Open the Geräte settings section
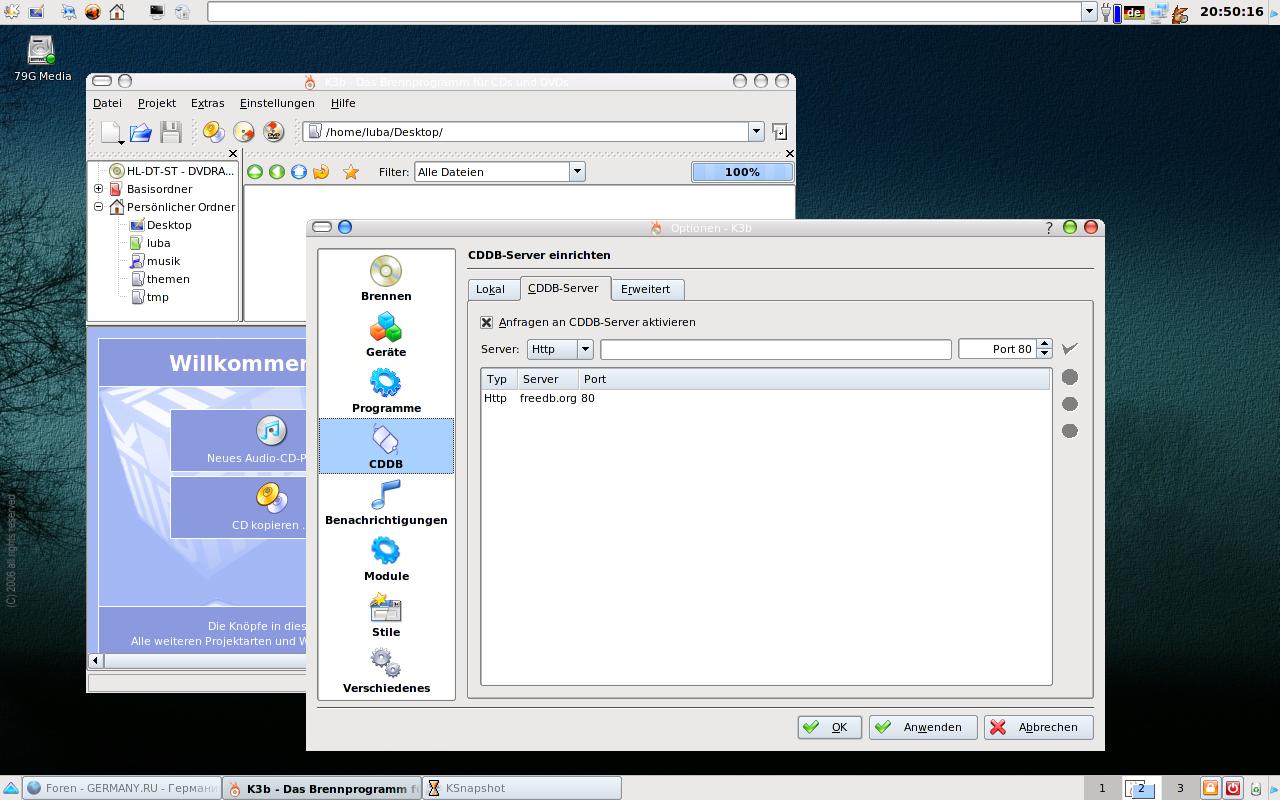 pyautogui.click(x=386, y=335)
